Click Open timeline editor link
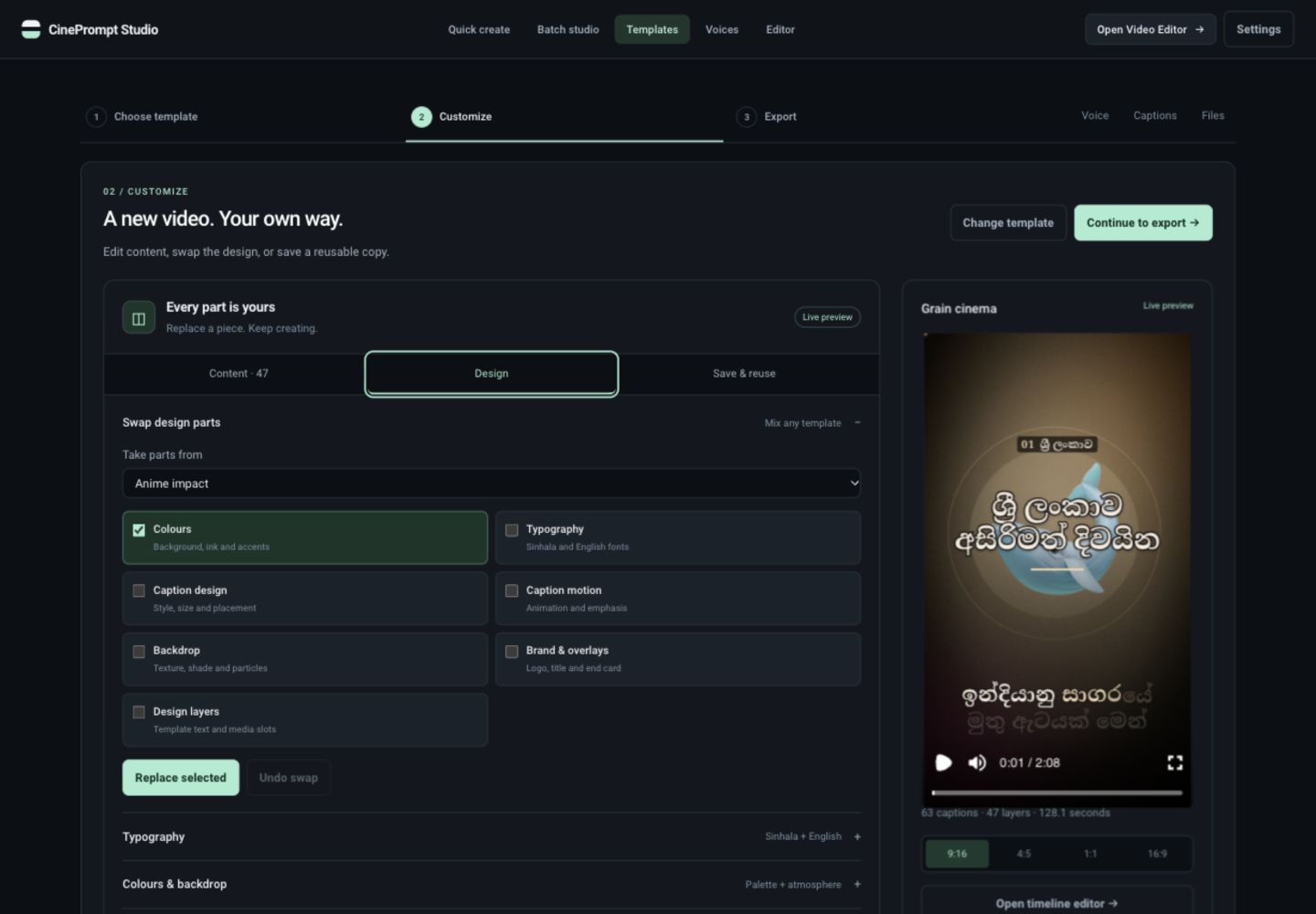 pos(1057,904)
